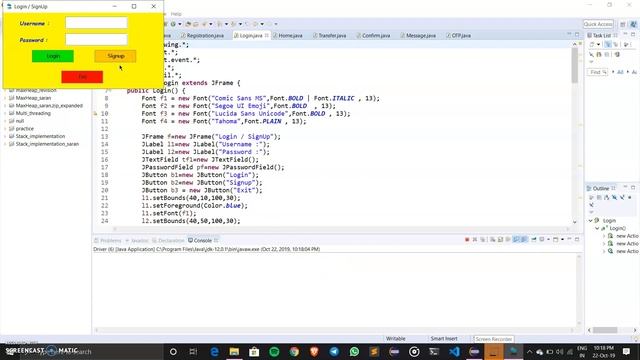
Task: Collapse the Login class in Outline
Action: pos(590,220)
